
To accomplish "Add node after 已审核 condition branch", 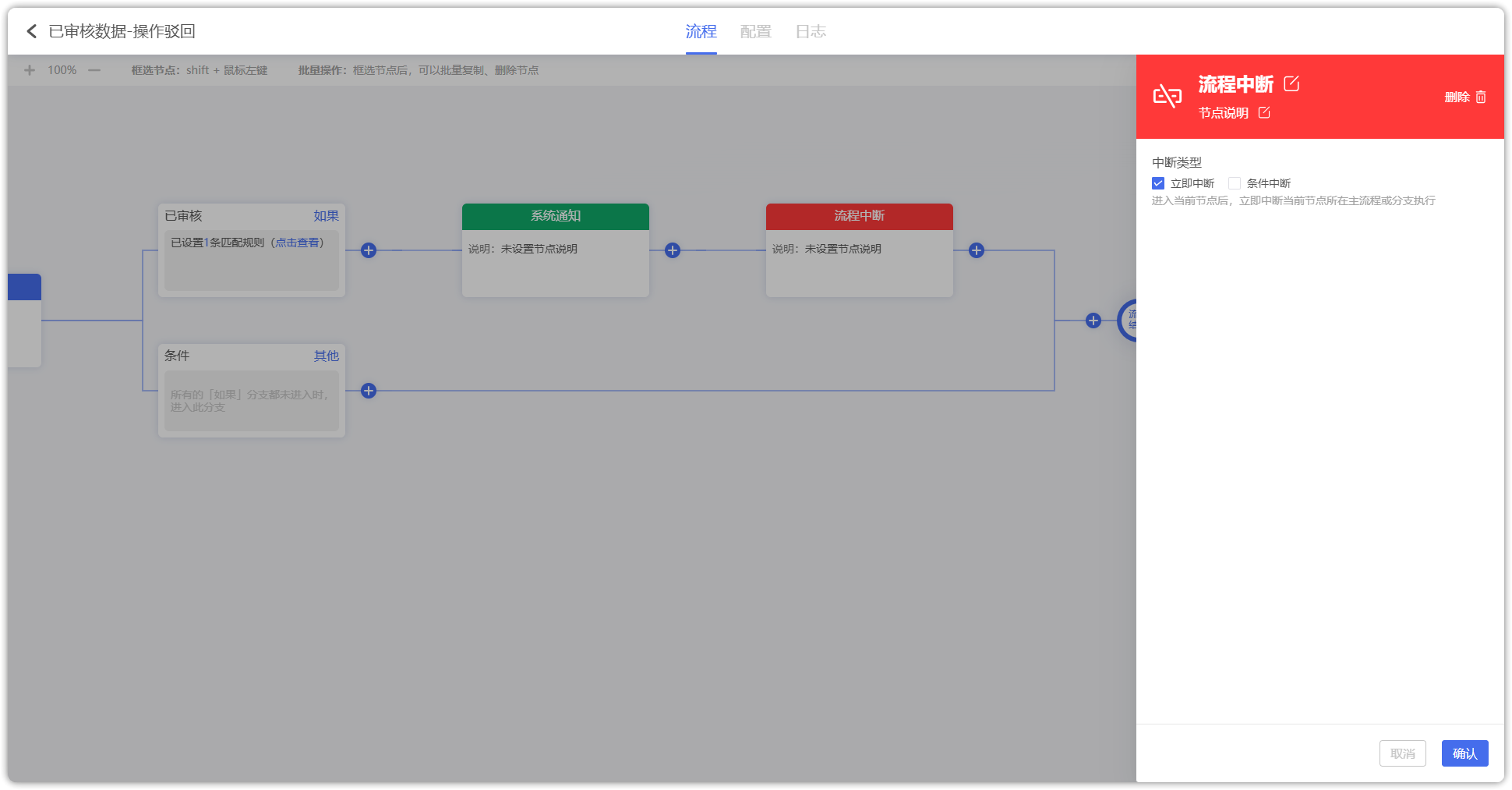I will tap(369, 250).
